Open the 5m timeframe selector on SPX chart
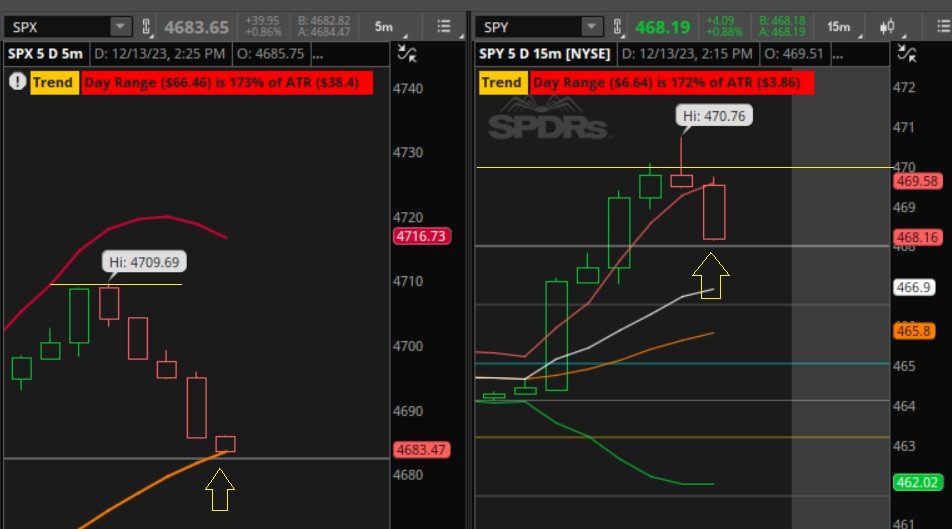Viewport: 952px width, 529px height. pyautogui.click(x=385, y=27)
